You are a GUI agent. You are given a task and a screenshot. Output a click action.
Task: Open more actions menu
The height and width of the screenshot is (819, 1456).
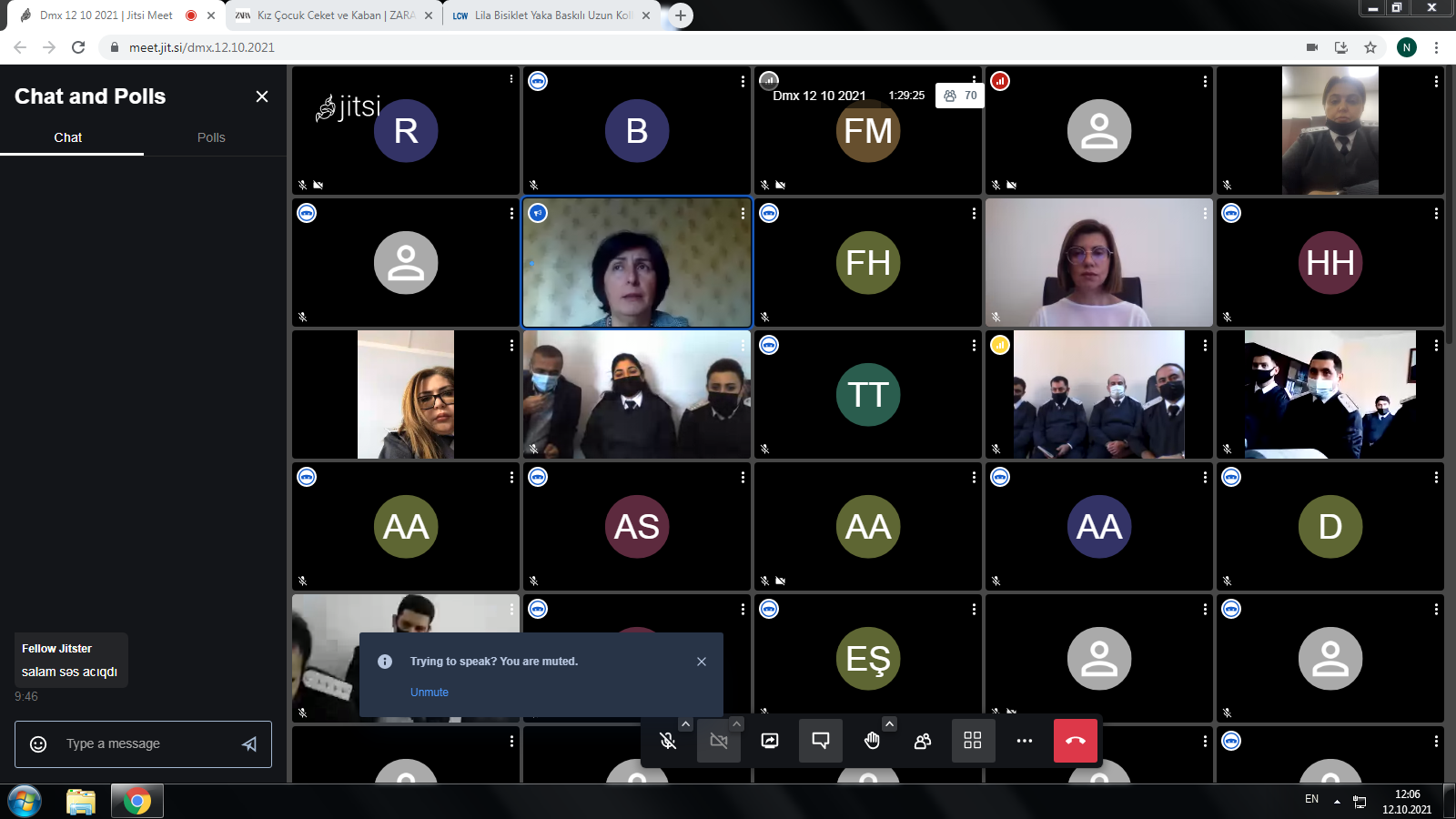(1024, 741)
